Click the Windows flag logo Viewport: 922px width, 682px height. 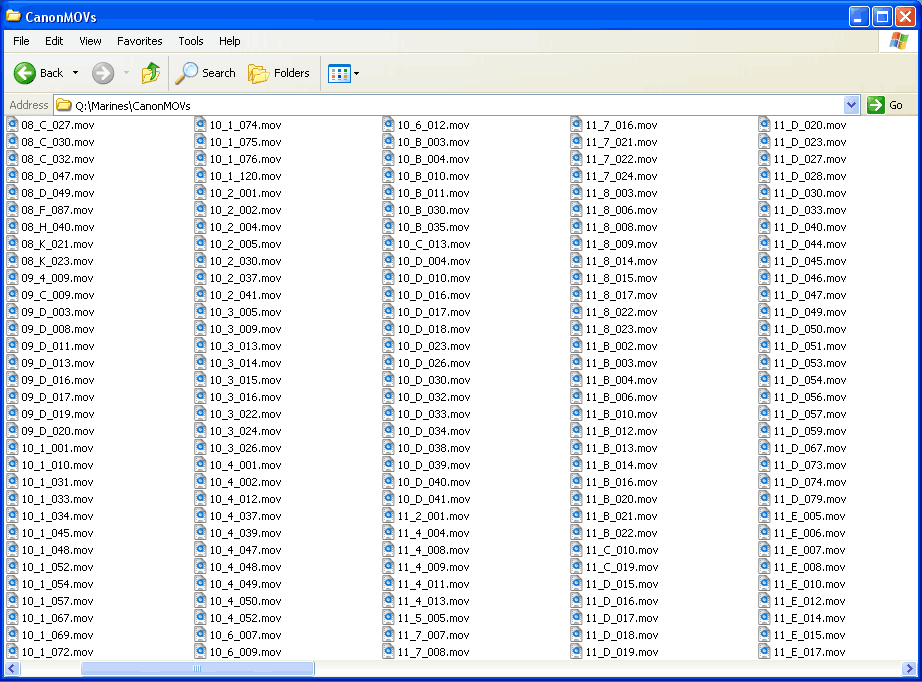point(898,41)
